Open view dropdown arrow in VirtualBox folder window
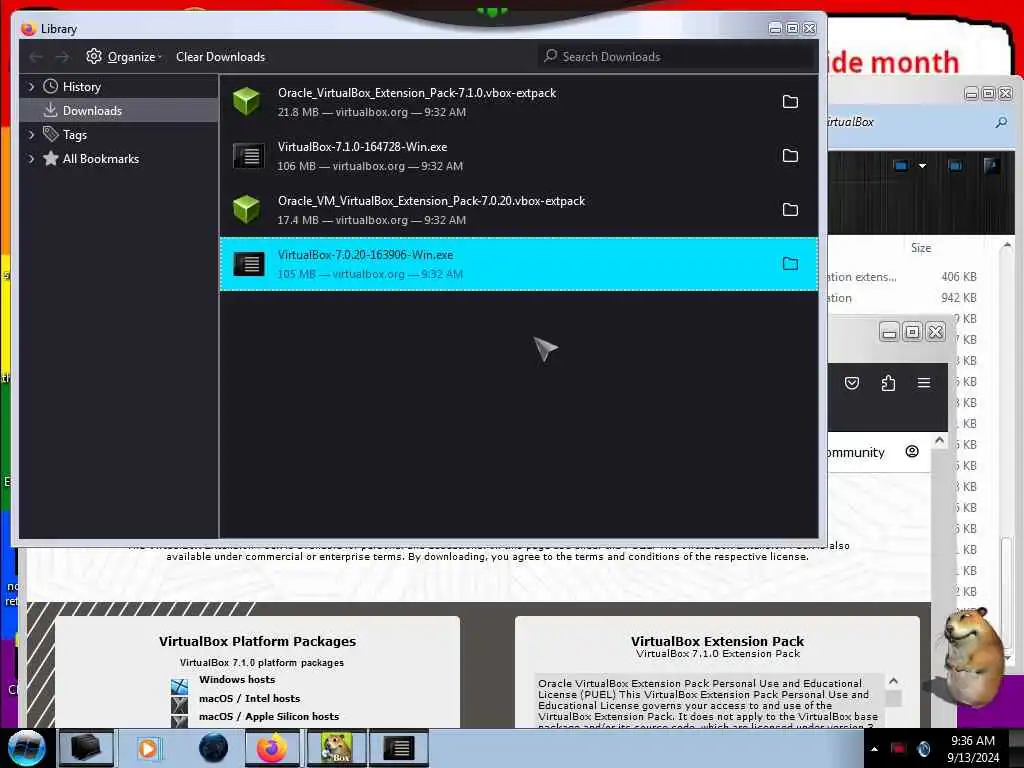The height and width of the screenshot is (768, 1024). pos(922,166)
